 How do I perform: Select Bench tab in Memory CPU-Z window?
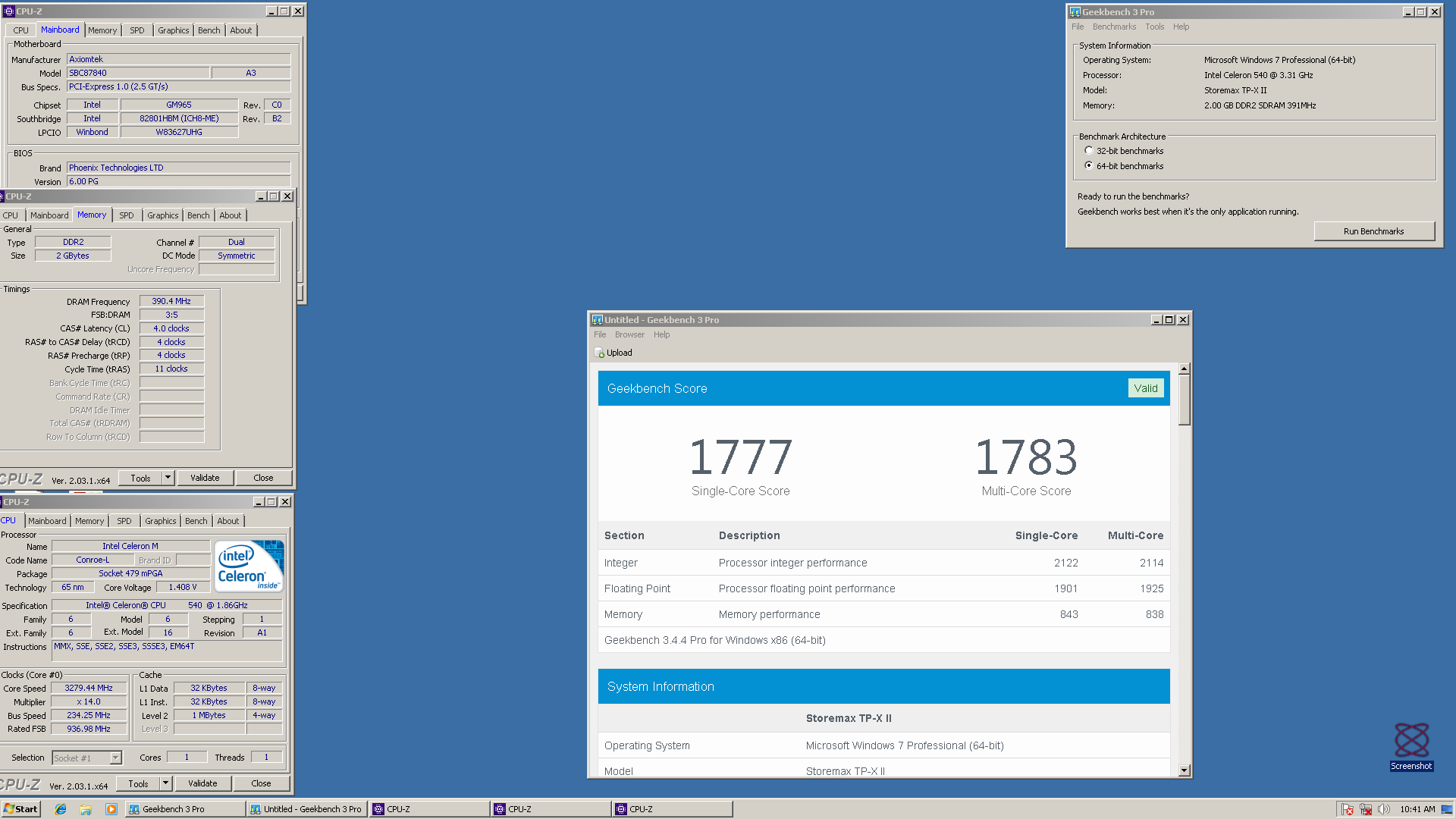[199, 215]
